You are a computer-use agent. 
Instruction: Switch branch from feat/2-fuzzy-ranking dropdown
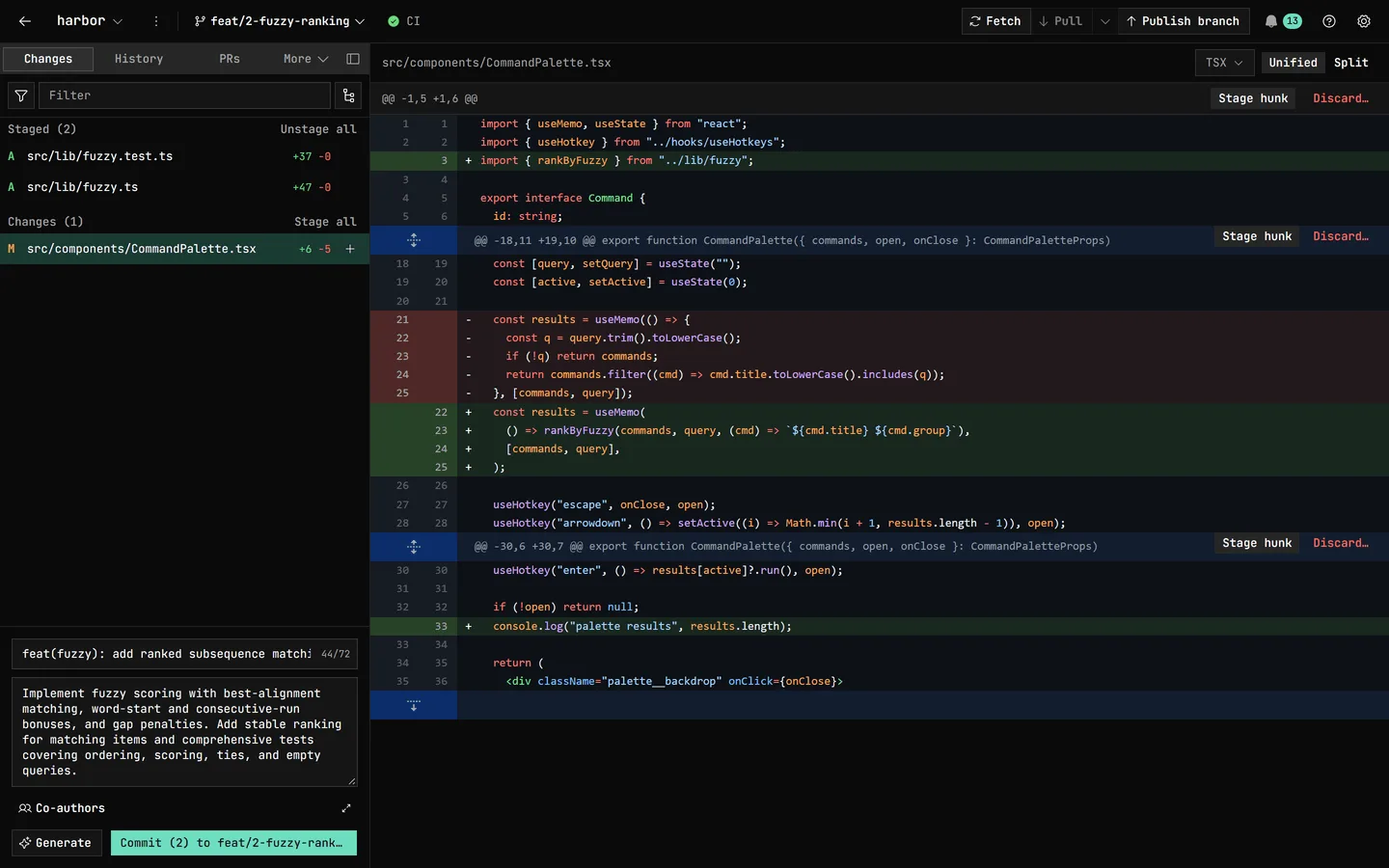280,21
